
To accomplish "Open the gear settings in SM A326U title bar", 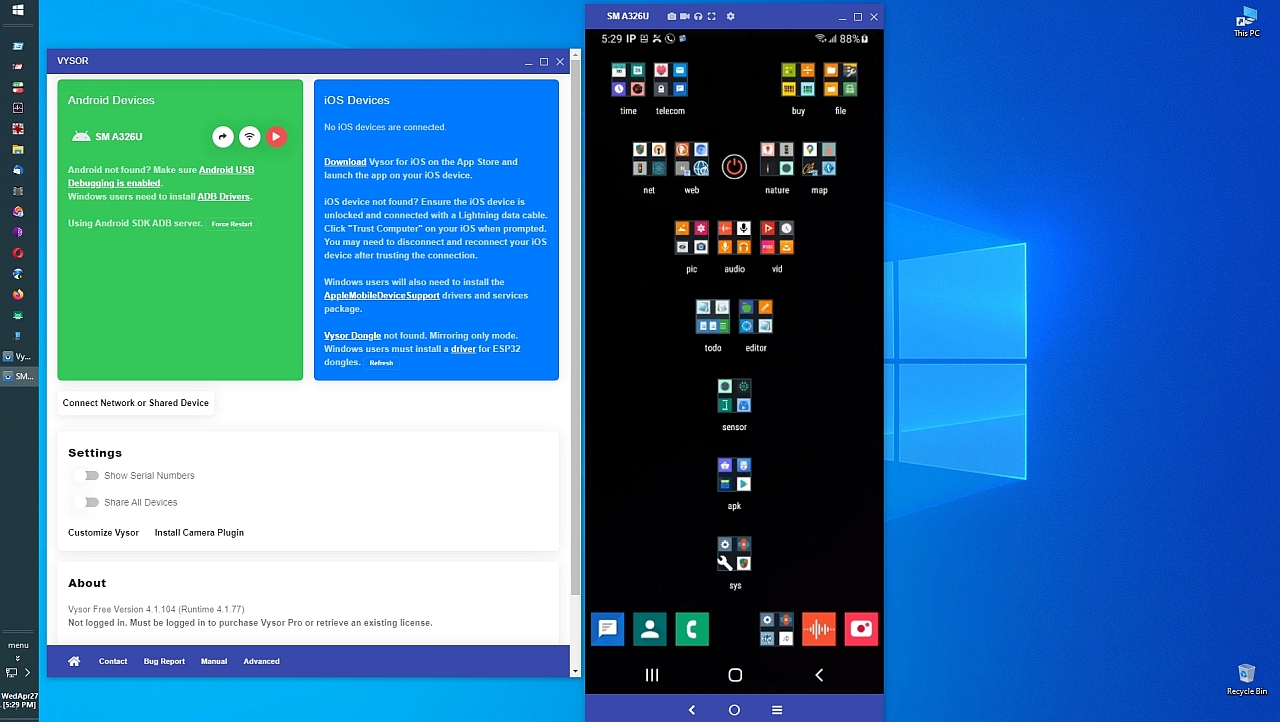I will point(730,16).
